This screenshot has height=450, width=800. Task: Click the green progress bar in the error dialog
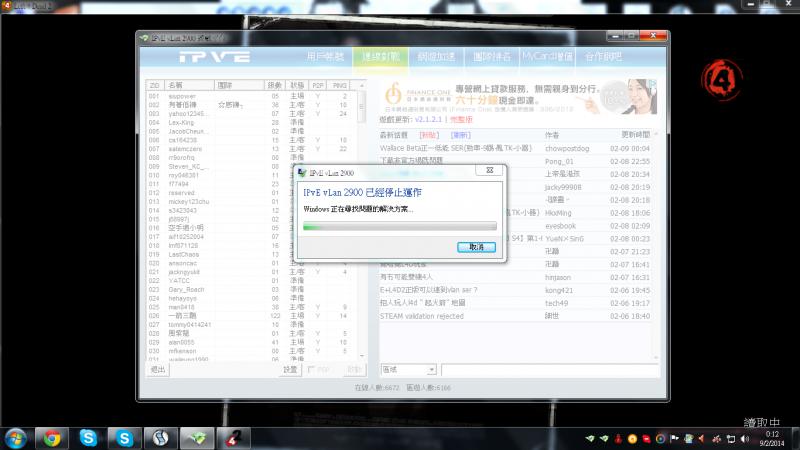click(399, 226)
